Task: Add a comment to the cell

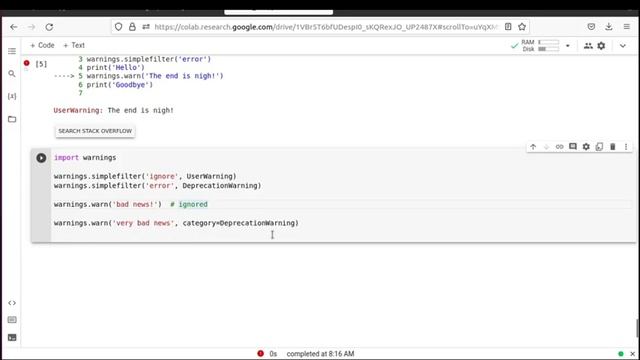Action: tap(573, 147)
